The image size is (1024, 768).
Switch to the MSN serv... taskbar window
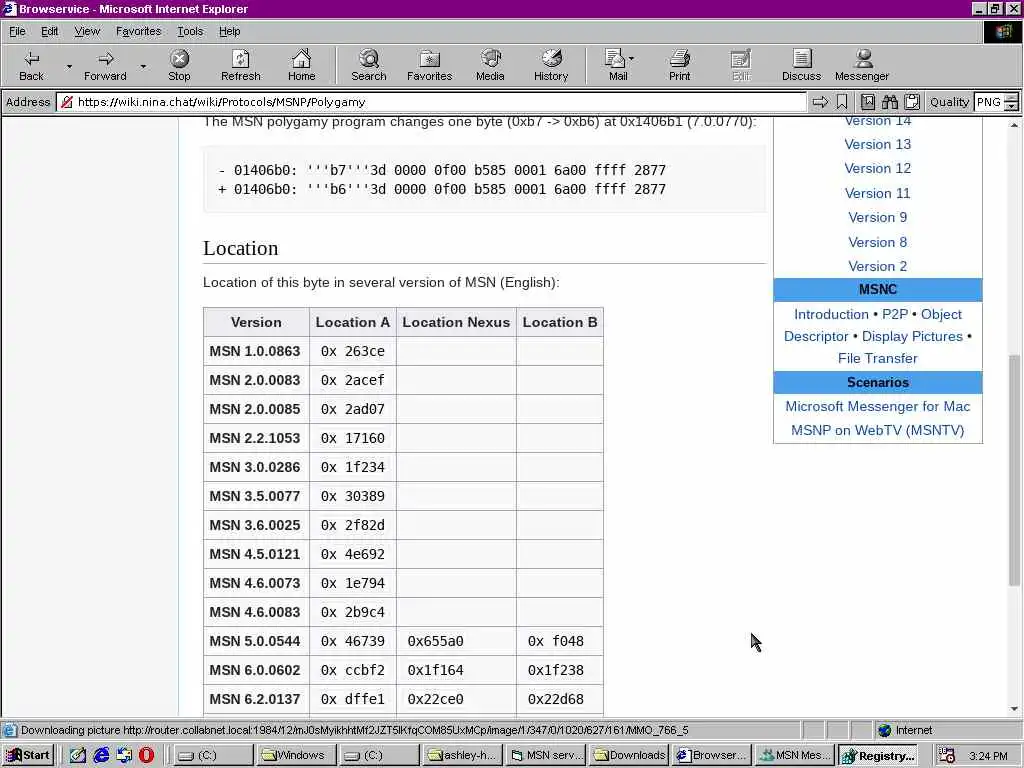click(x=547, y=755)
